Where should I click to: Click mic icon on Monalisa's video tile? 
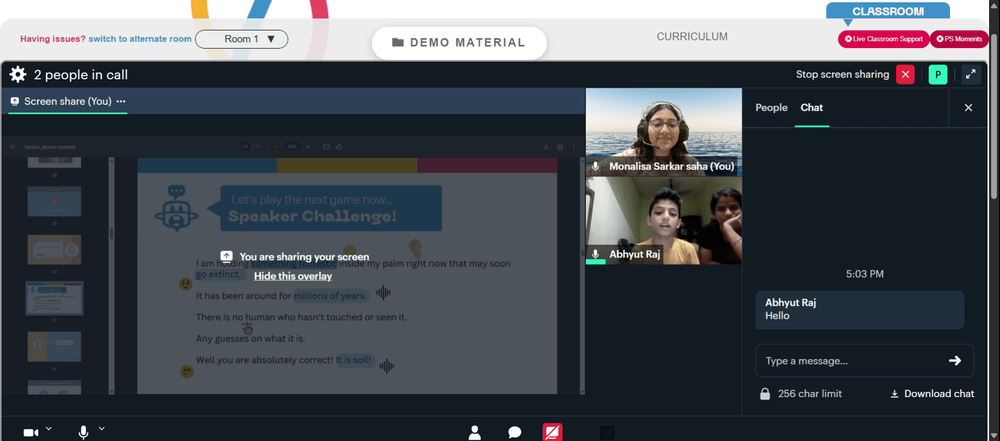coord(596,167)
